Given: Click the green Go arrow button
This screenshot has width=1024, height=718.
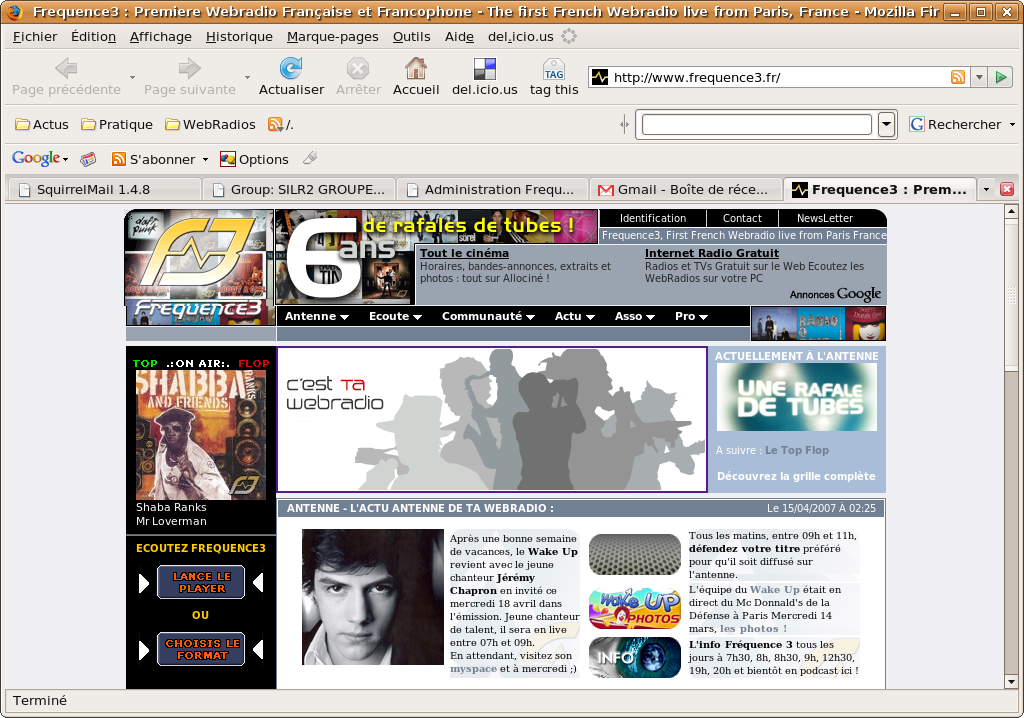Looking at the screenshot, I should (1002, 77).
